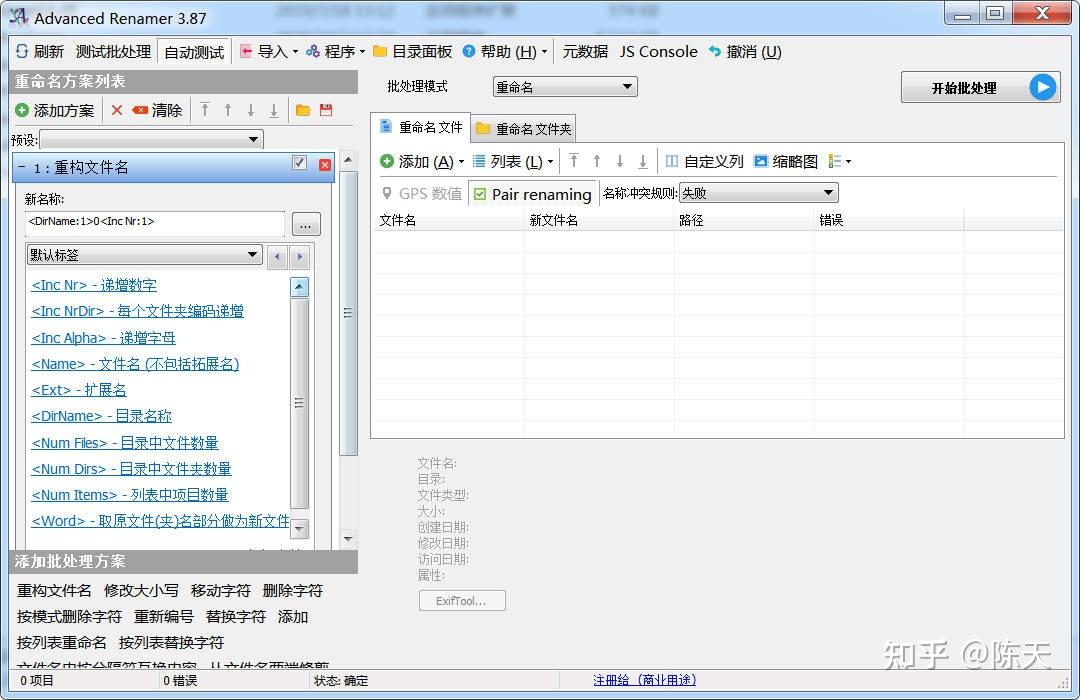Click Customize columns (自定义列) icon
1080x700 pixels.
[x=672, y=161]
